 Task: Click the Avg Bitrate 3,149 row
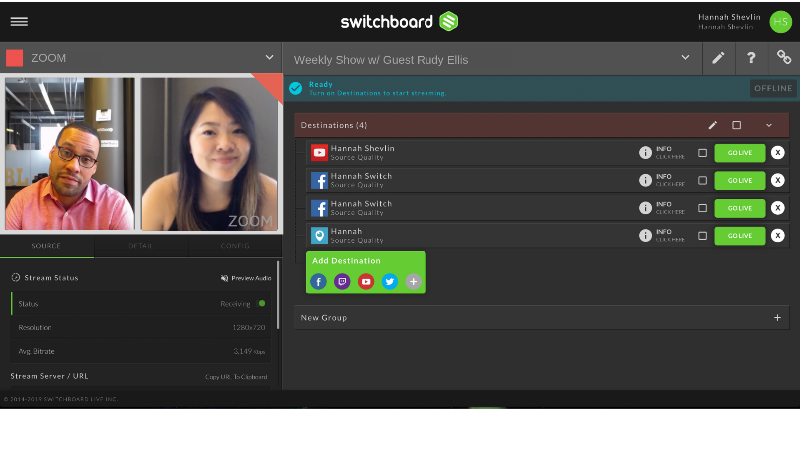pyautogui.click(x=141, y=351)
